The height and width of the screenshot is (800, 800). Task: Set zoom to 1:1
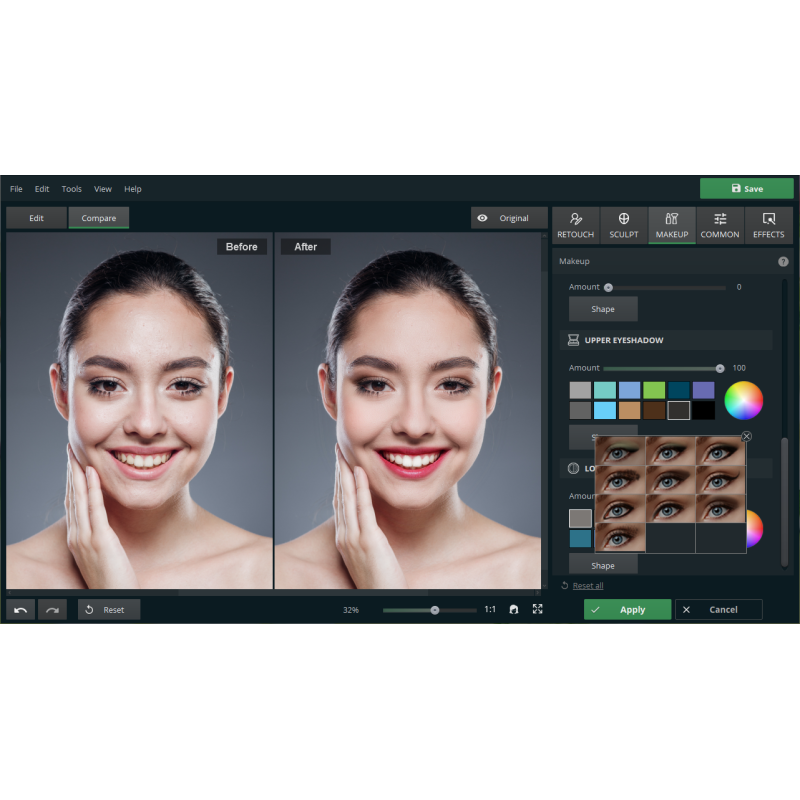point(490,609)
